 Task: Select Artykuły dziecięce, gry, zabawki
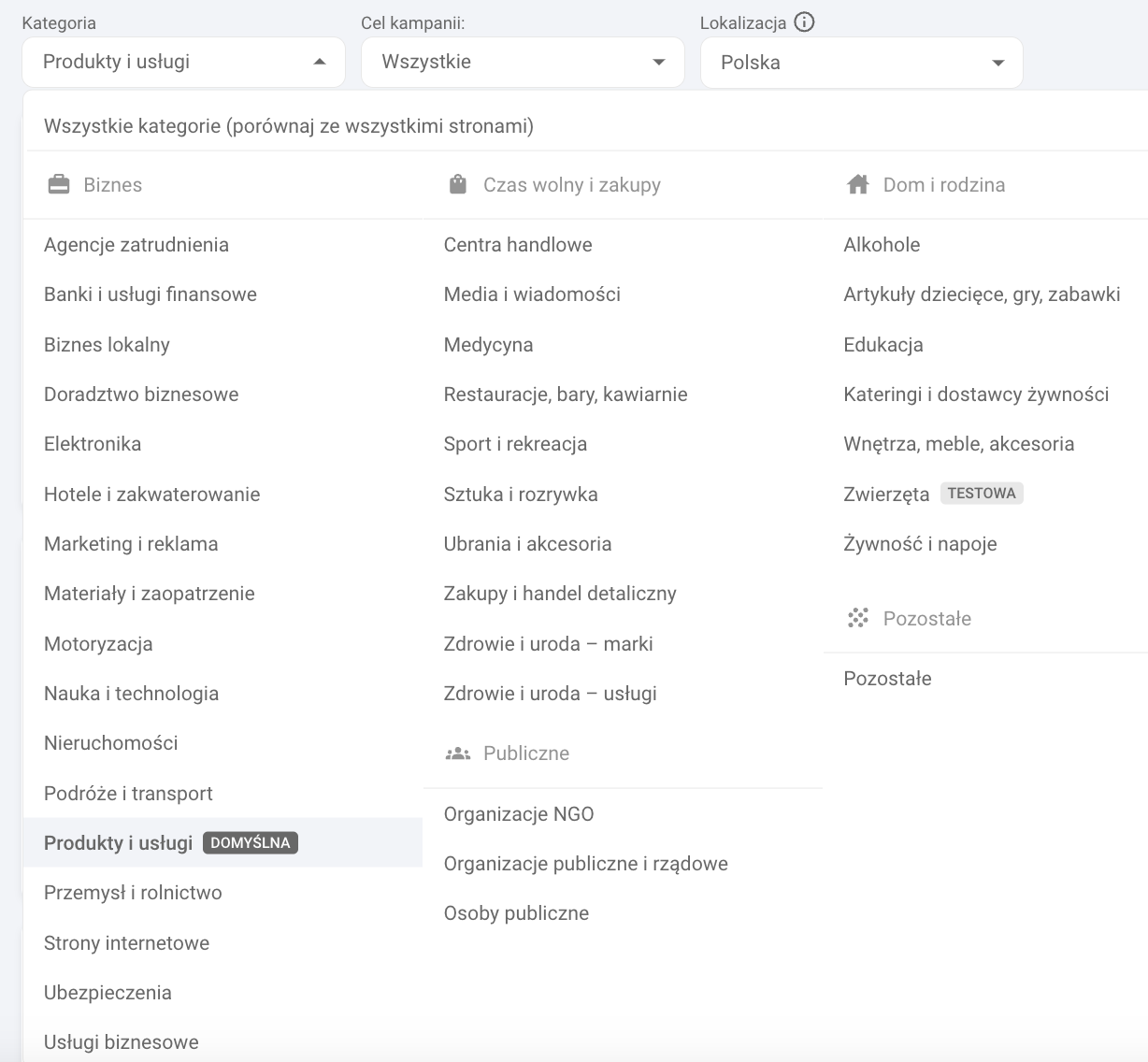coord(981,294)
